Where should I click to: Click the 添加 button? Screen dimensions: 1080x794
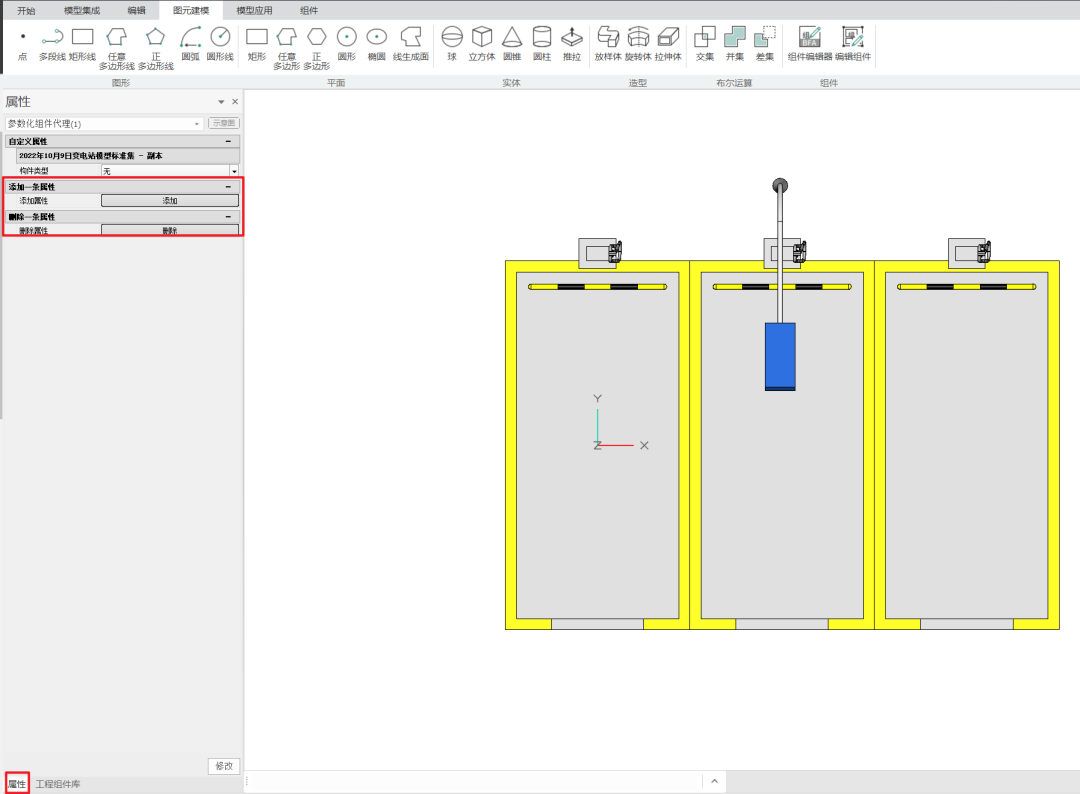170,201
